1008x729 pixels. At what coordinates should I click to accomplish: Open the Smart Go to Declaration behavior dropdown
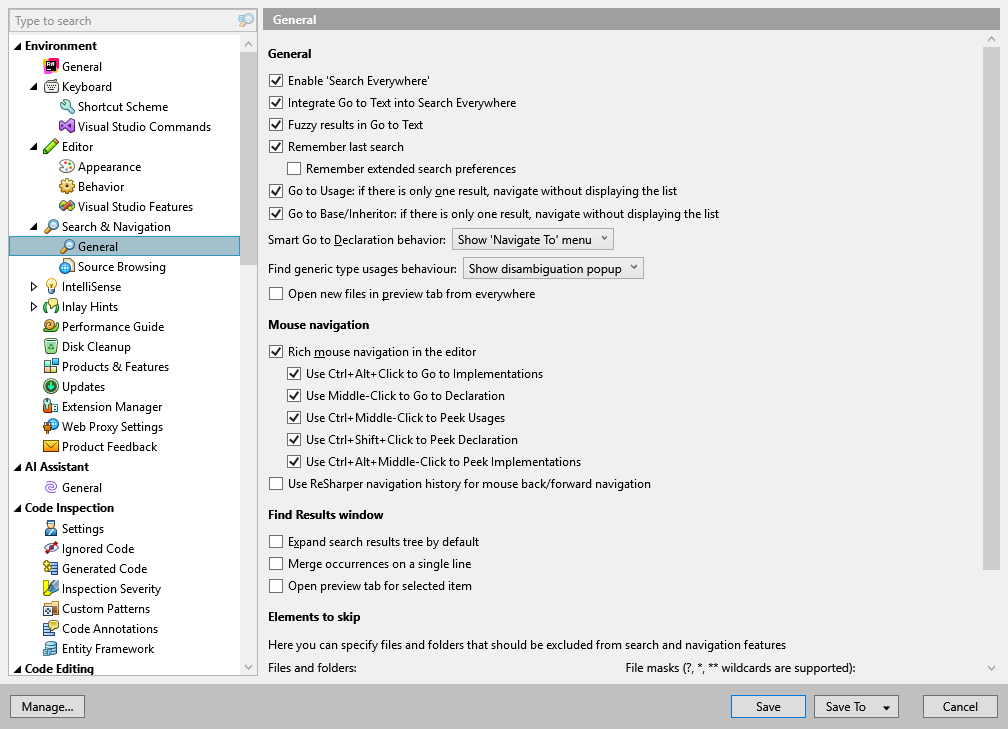pyautogui.click(x=532, y=239)
